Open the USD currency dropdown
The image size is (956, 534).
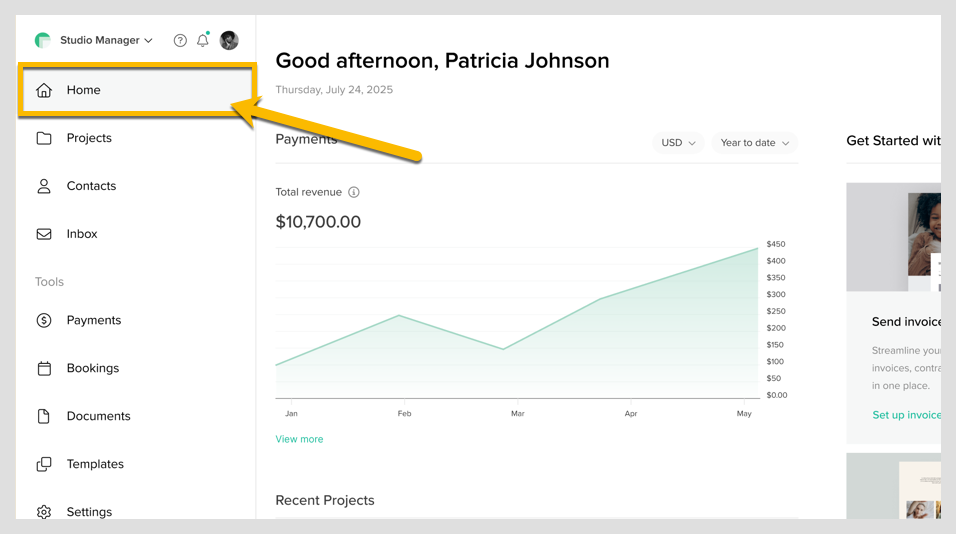tap(678, 143)
